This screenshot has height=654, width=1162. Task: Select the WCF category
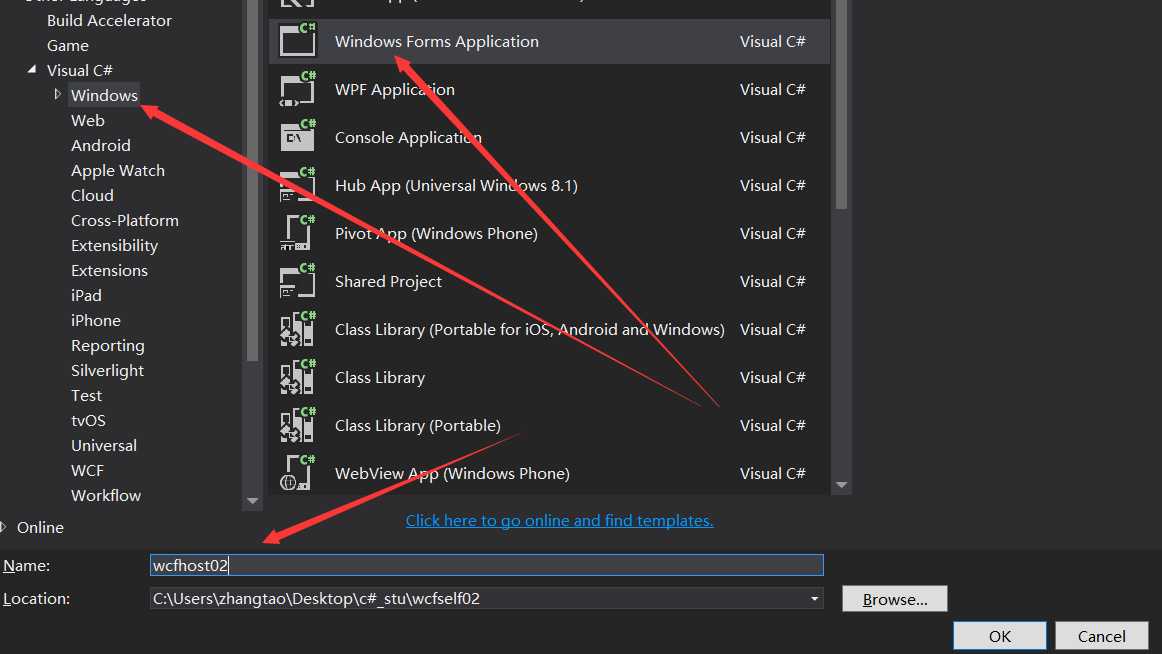87,471
